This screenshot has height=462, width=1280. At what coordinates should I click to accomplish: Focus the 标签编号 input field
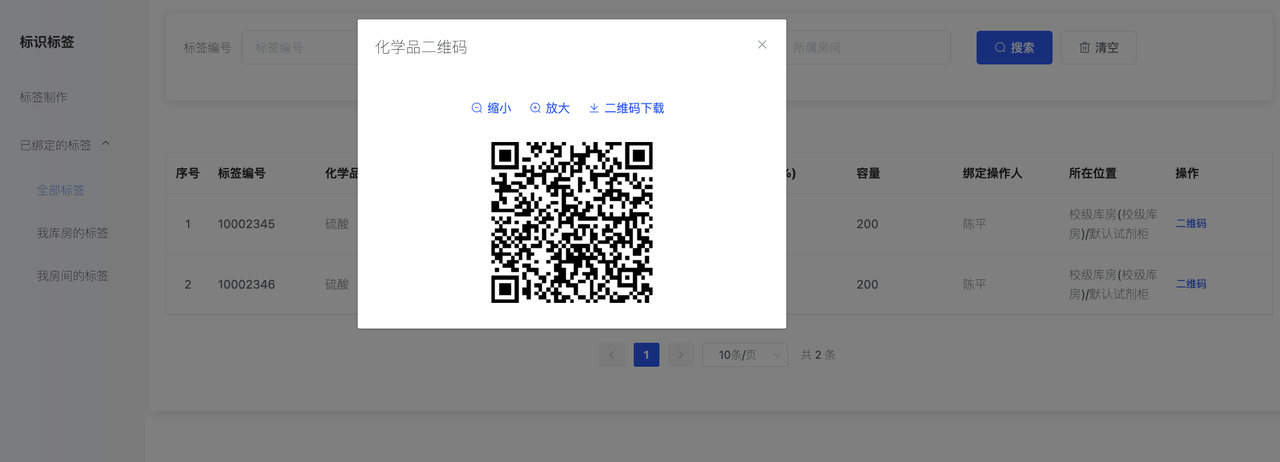tap(300, 47)
